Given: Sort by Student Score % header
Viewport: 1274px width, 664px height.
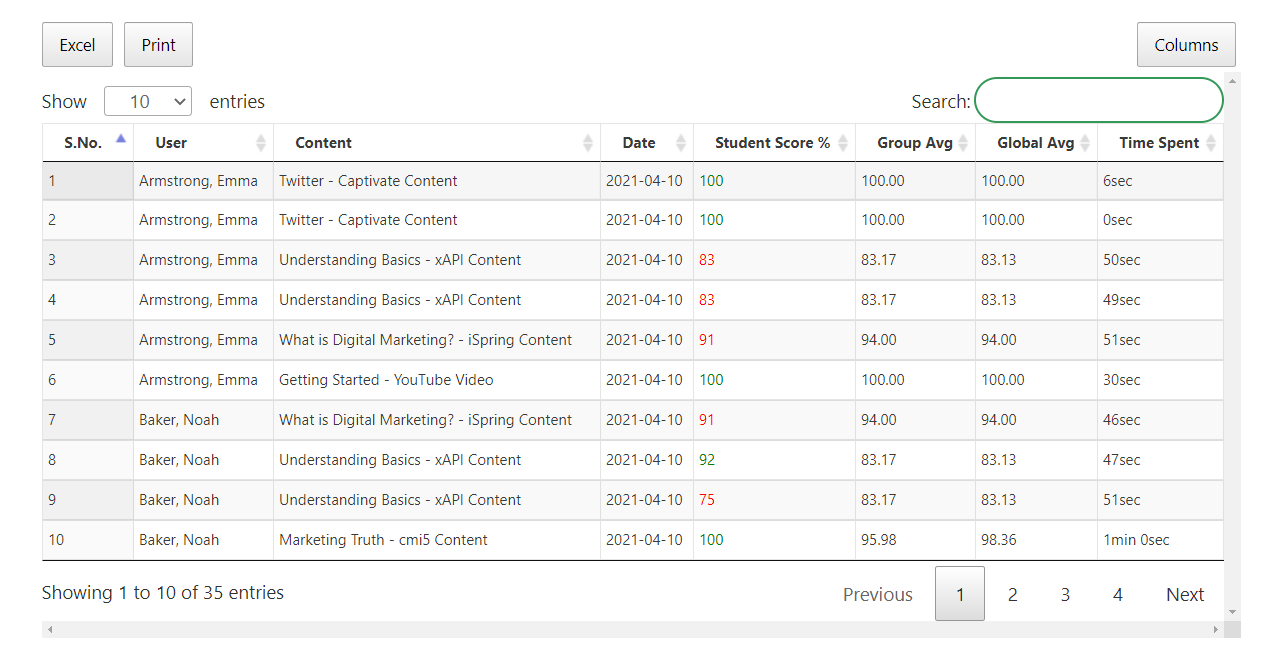Looking at the screenshot, I should click(774, 143).
